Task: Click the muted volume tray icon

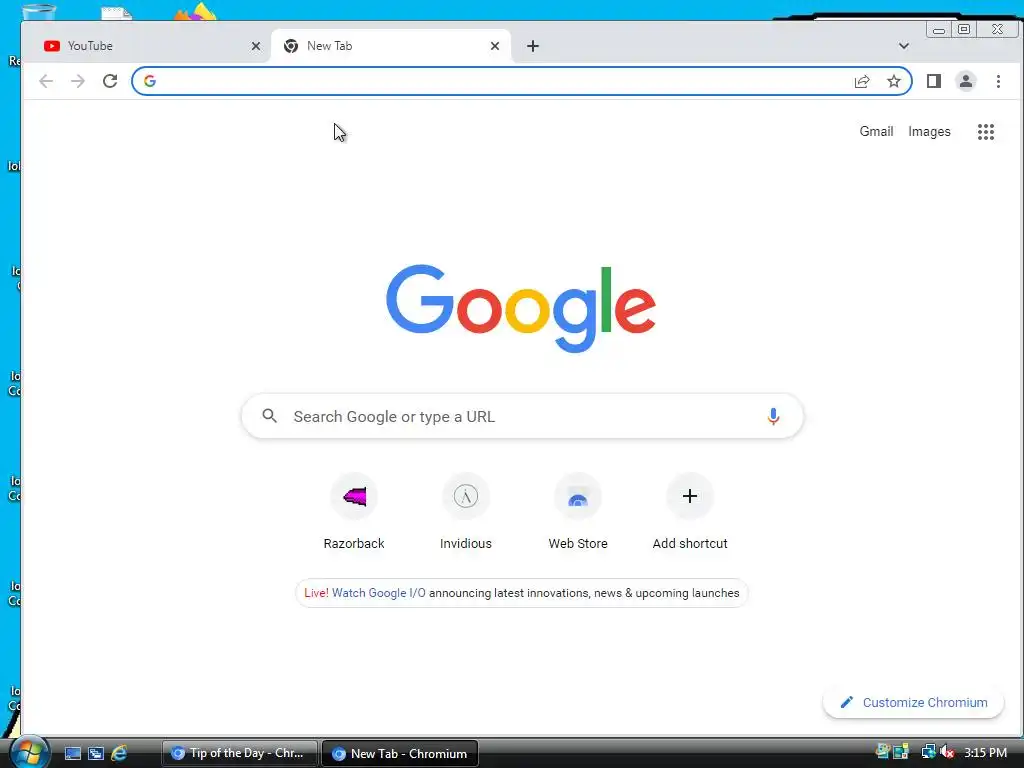Action: [x=948, y=752]
